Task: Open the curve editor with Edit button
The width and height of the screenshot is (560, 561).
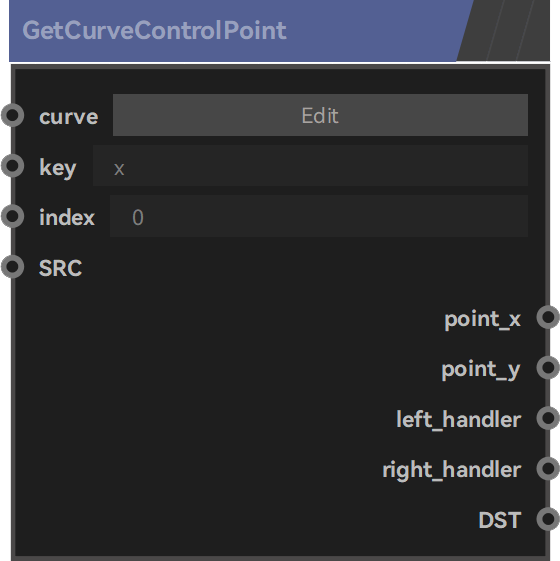Action: pos(320,115)
